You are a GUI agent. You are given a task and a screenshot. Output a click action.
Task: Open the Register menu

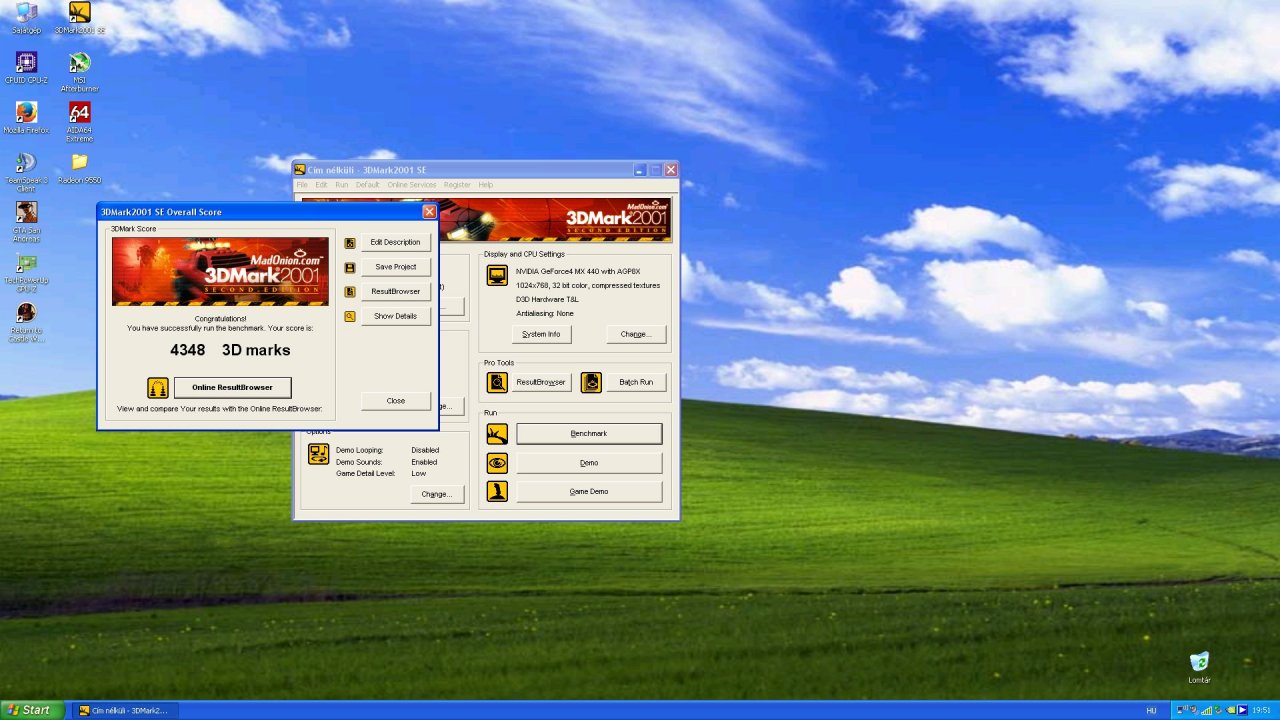click(x=457, y=185)
